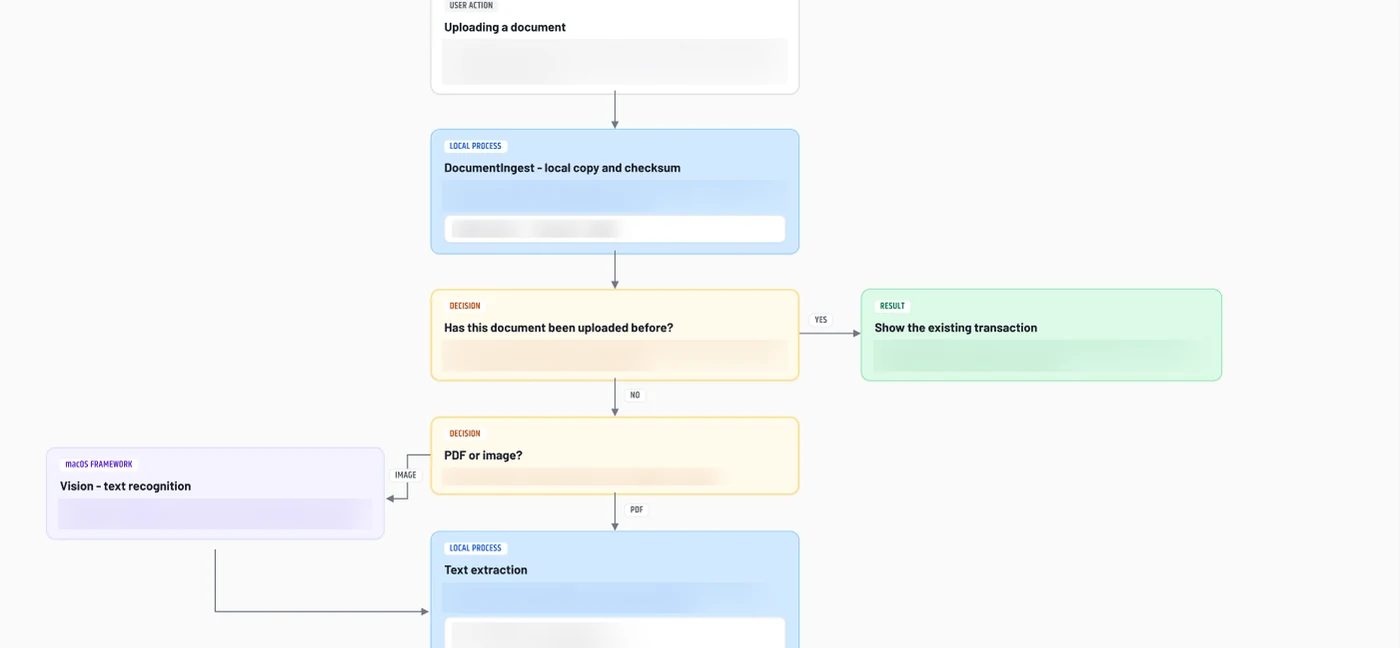1400x648 pixels.
Task: Click the IMAGE branch label
Action: coord(405,475)
